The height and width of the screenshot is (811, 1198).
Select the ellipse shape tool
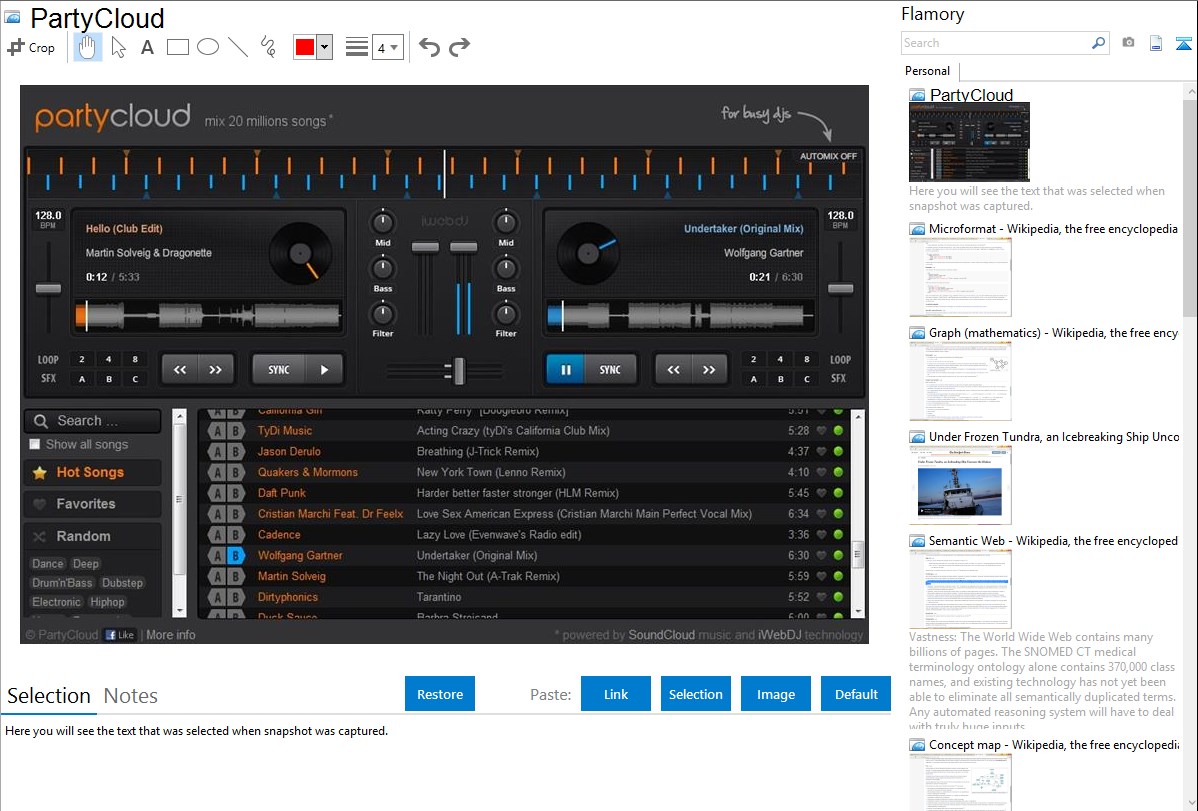point(208,47)
